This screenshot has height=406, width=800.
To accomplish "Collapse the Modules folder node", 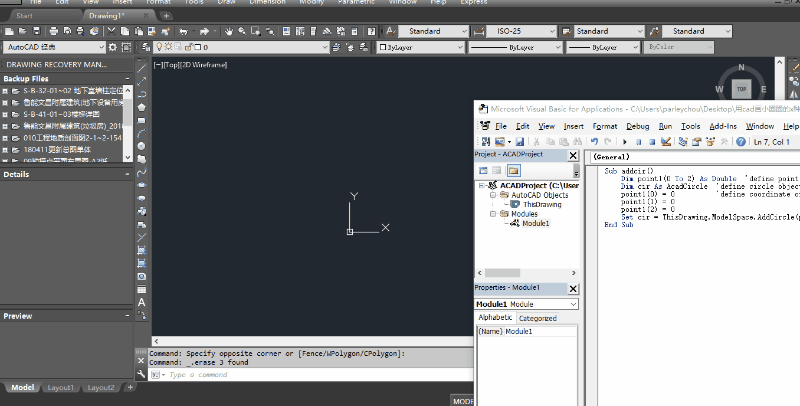I will coord(493,214).
